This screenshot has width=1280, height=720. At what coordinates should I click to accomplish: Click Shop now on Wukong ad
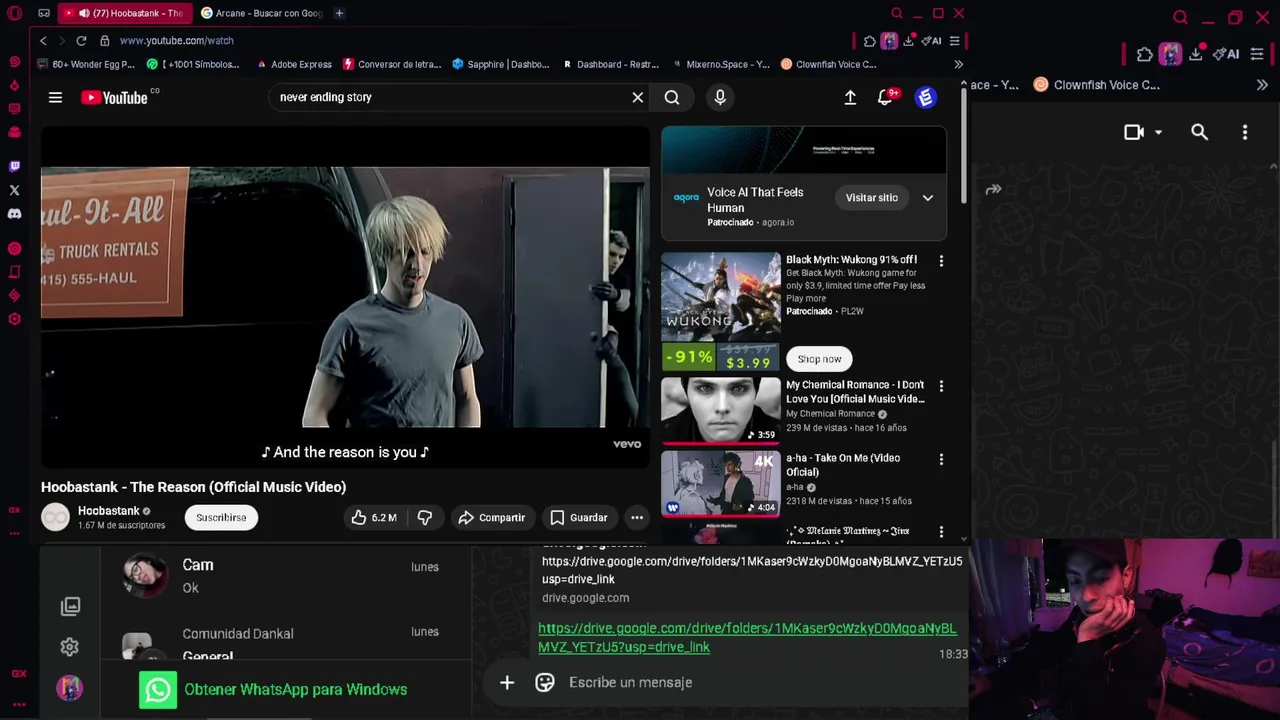tap(819, 359)
